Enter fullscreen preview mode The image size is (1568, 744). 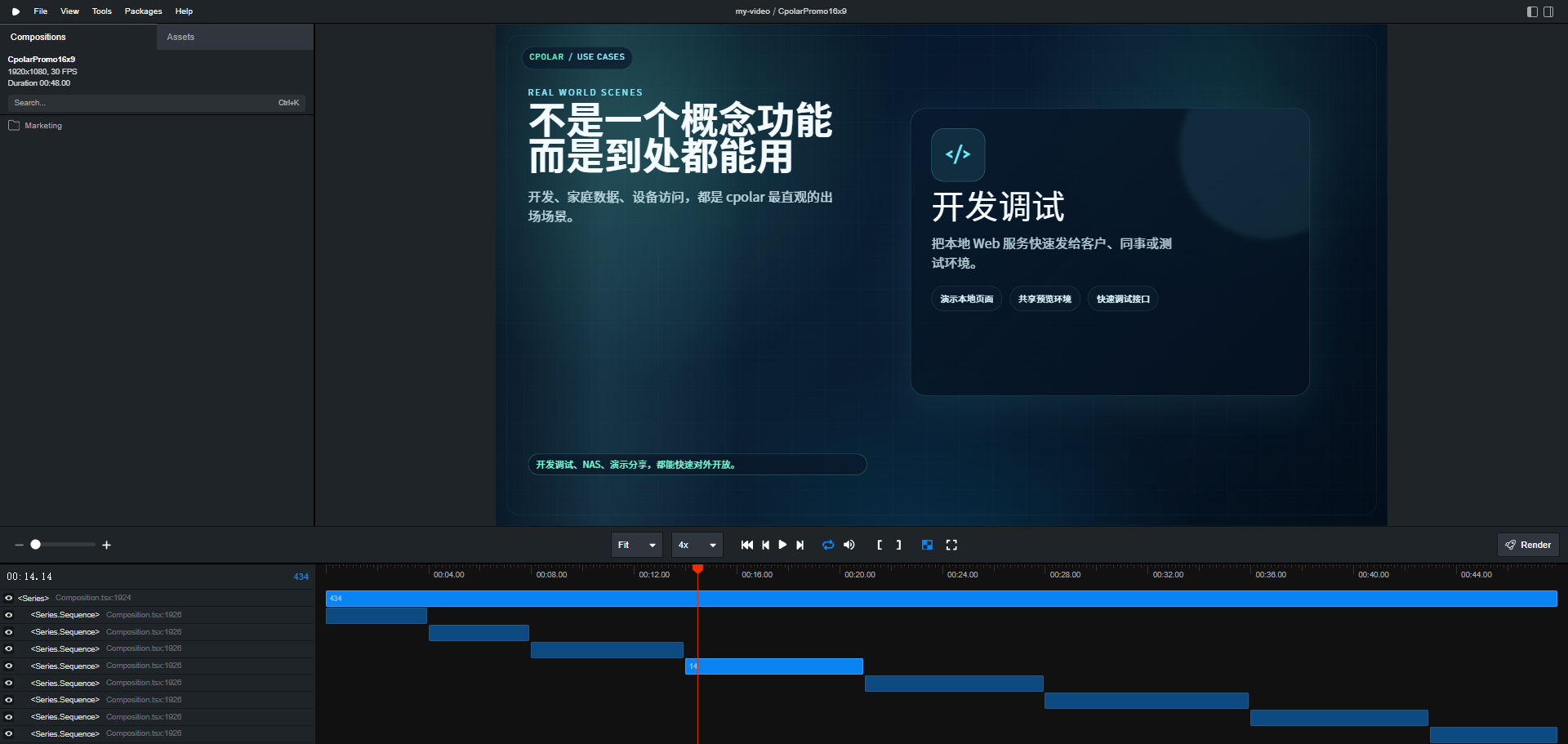[x=951, y=545]
